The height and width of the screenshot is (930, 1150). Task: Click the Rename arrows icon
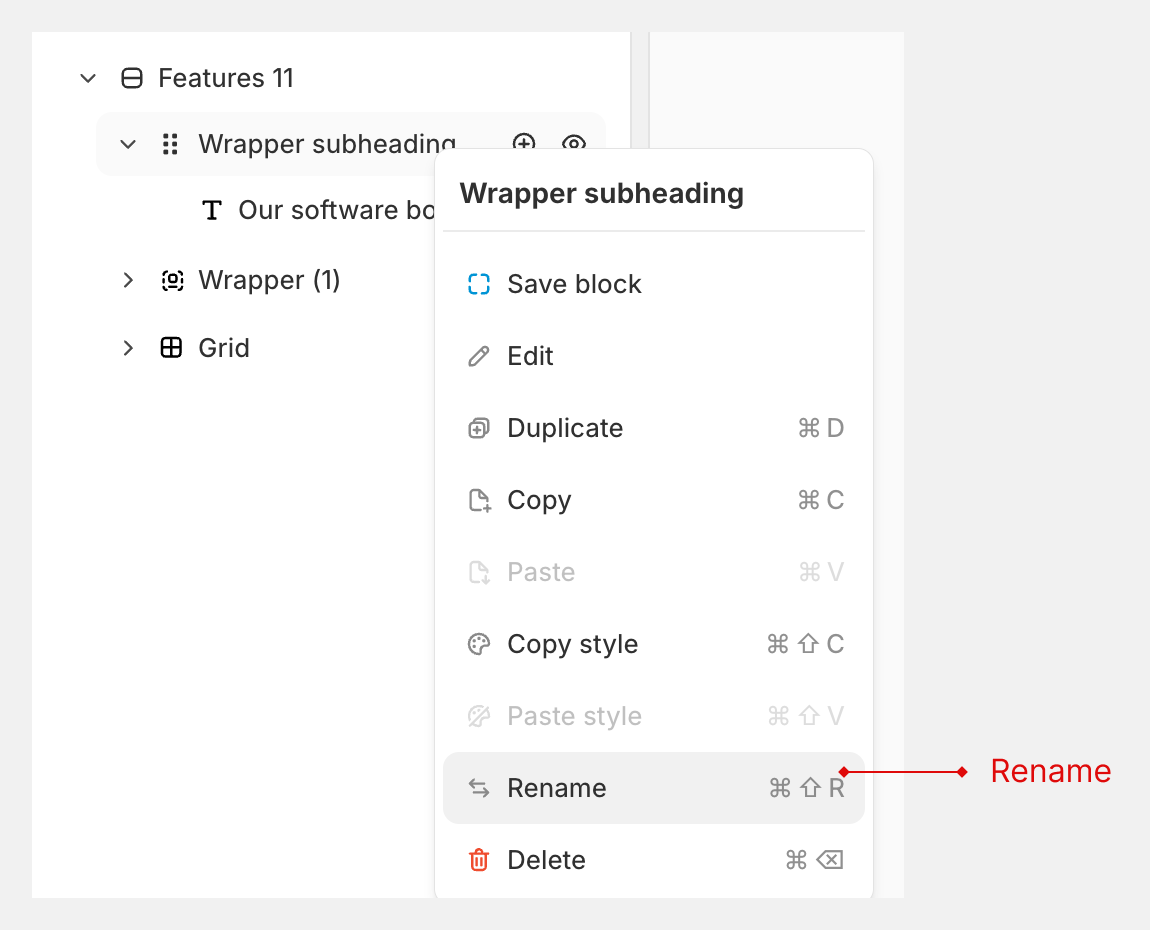coord(479,788)
